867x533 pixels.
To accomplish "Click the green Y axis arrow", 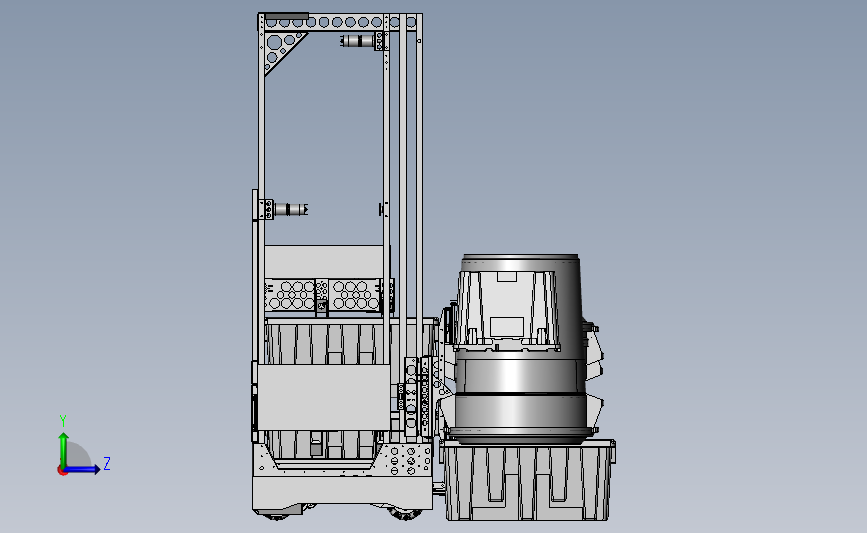I will click(64, 450).
